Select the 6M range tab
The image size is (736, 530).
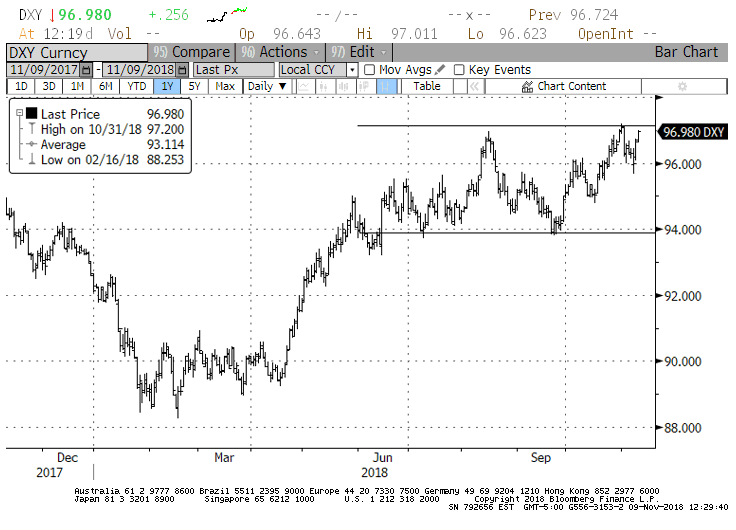click(106, 87)
